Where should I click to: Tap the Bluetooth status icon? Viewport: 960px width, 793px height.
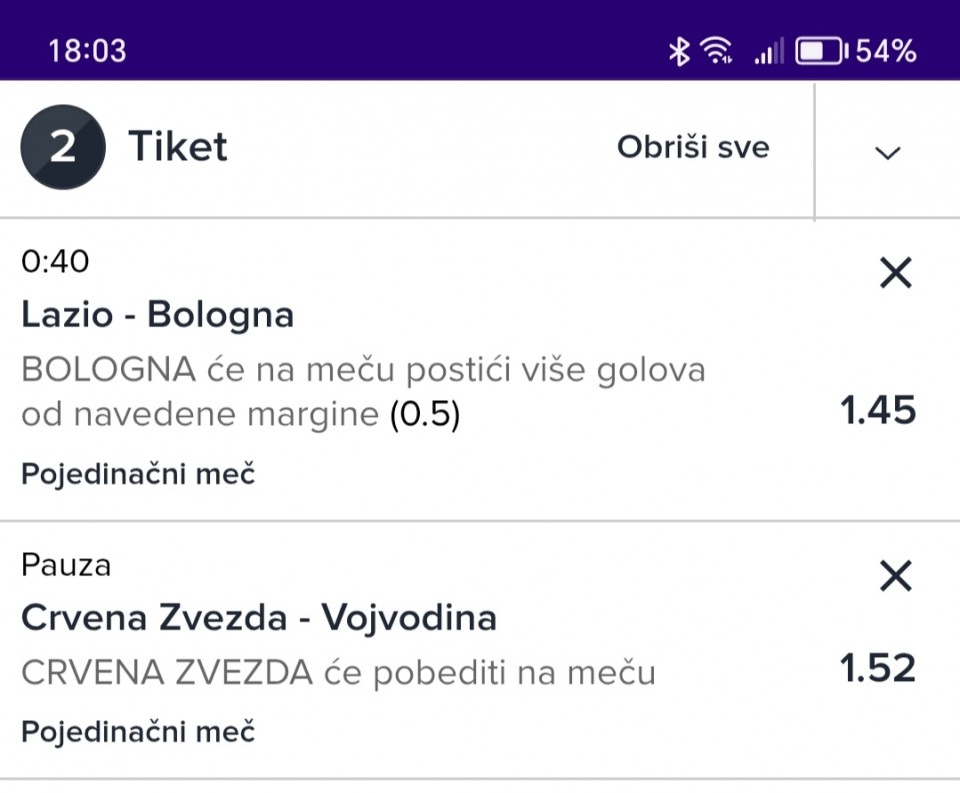(680, 51)
